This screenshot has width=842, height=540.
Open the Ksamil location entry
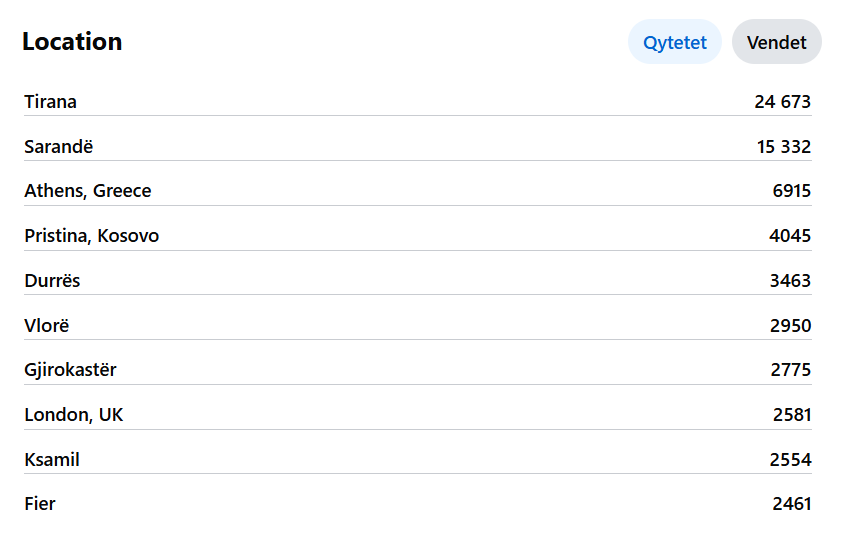click(x=418, y=460)
